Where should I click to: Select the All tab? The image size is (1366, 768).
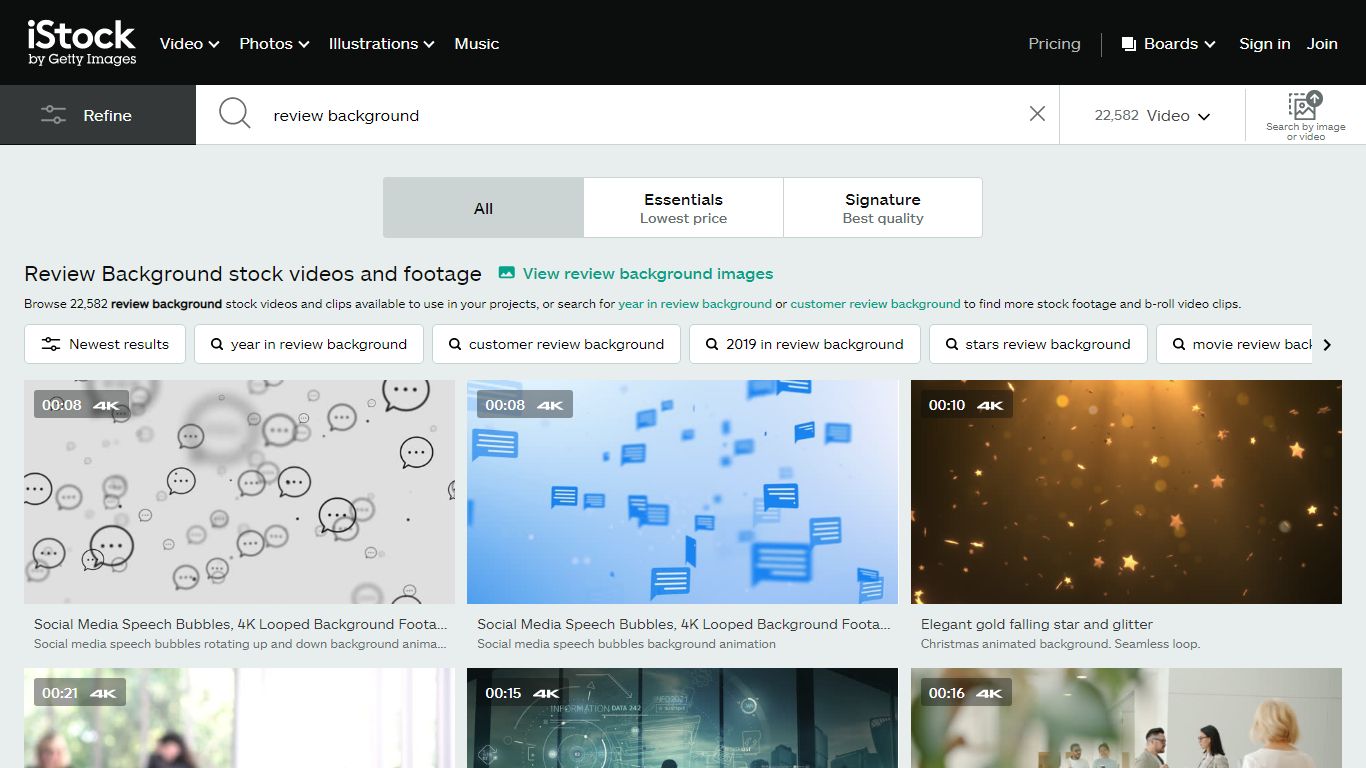click(x=483, y=208)
